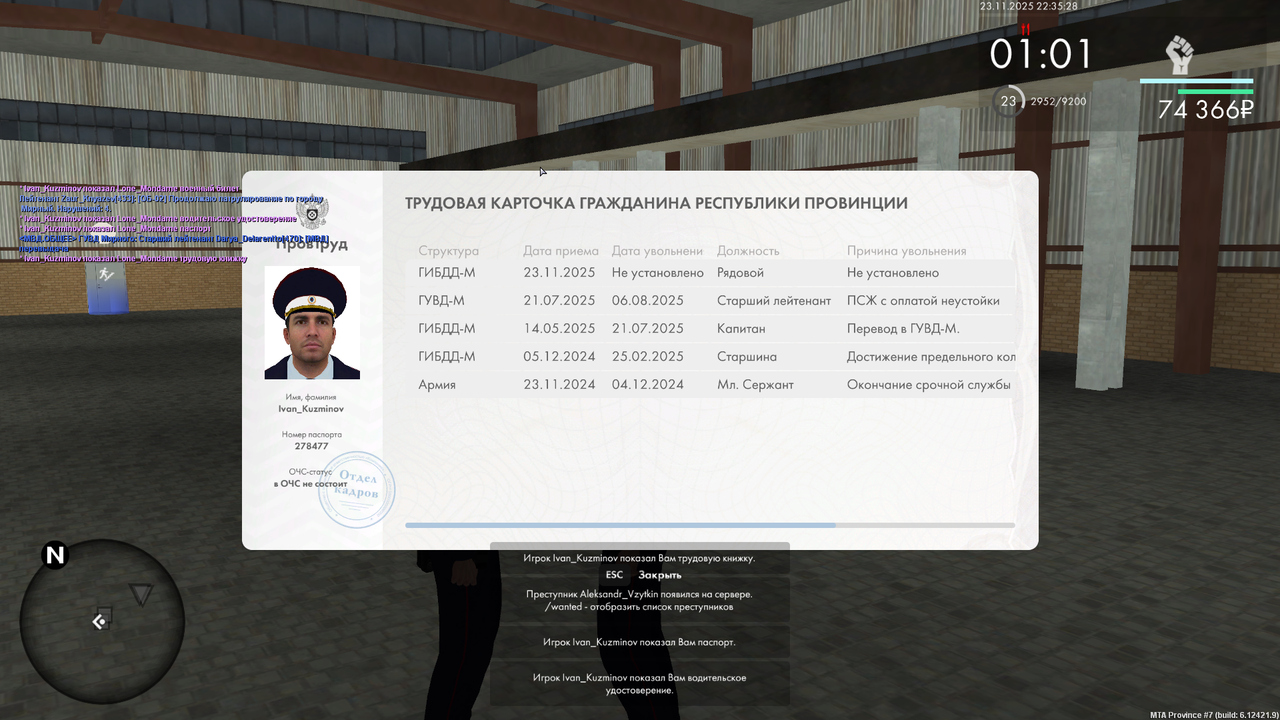Click the passport number 278477
Image resolution: width=1280 pixels, height=720 pixels.
tap(311, 447)
